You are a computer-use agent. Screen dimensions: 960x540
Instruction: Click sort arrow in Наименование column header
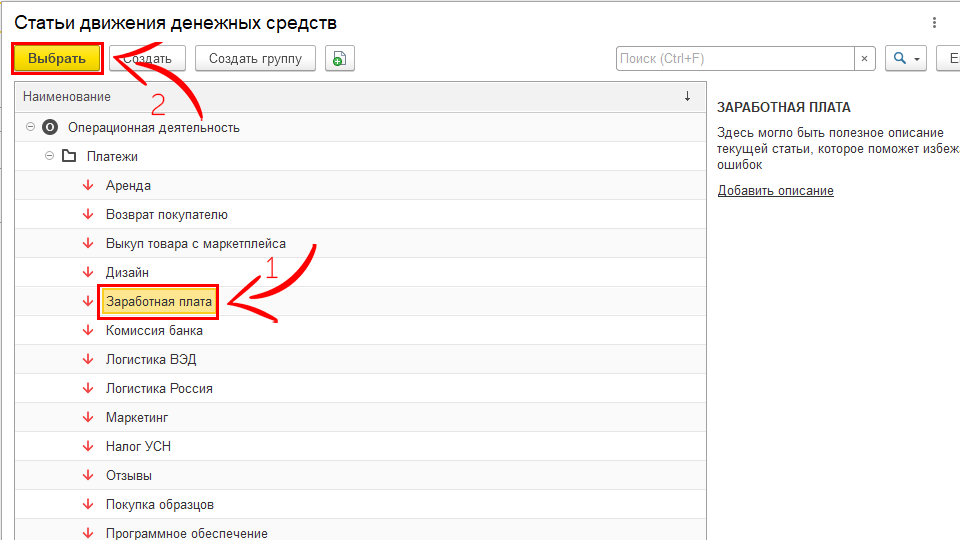click(x=687, y=97)
